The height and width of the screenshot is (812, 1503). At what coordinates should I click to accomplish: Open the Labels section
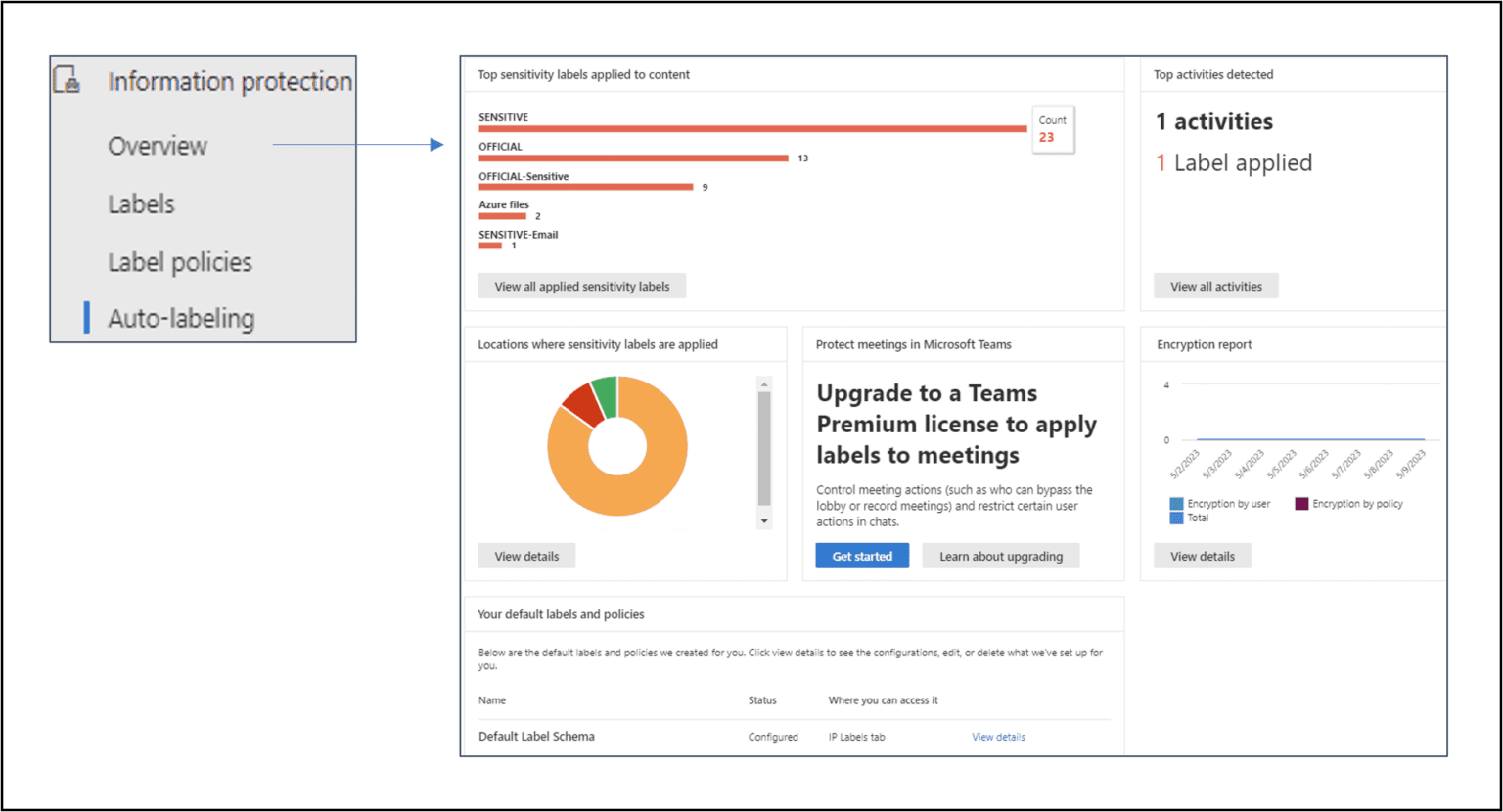coord(140,203)
